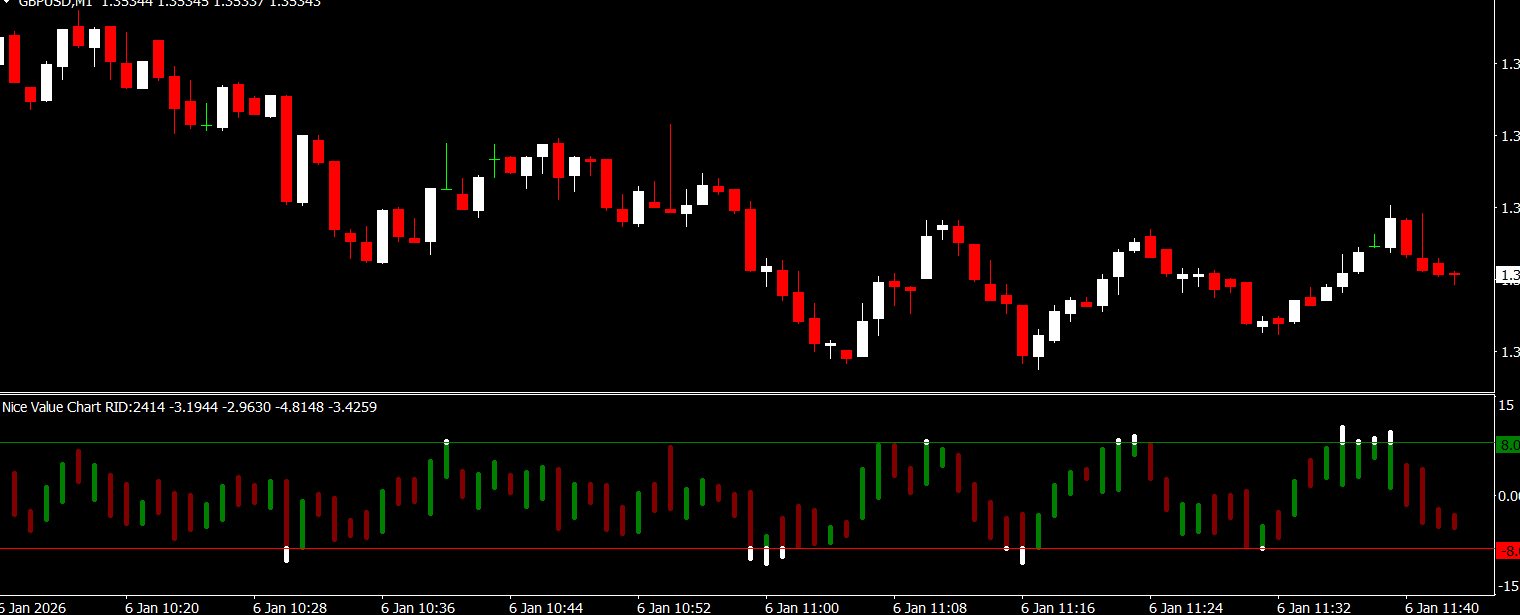Select the Nice Value Chart indicator label
This screenshot has width=1520, height=615.
pyautogui.click(x=64, y=407)
